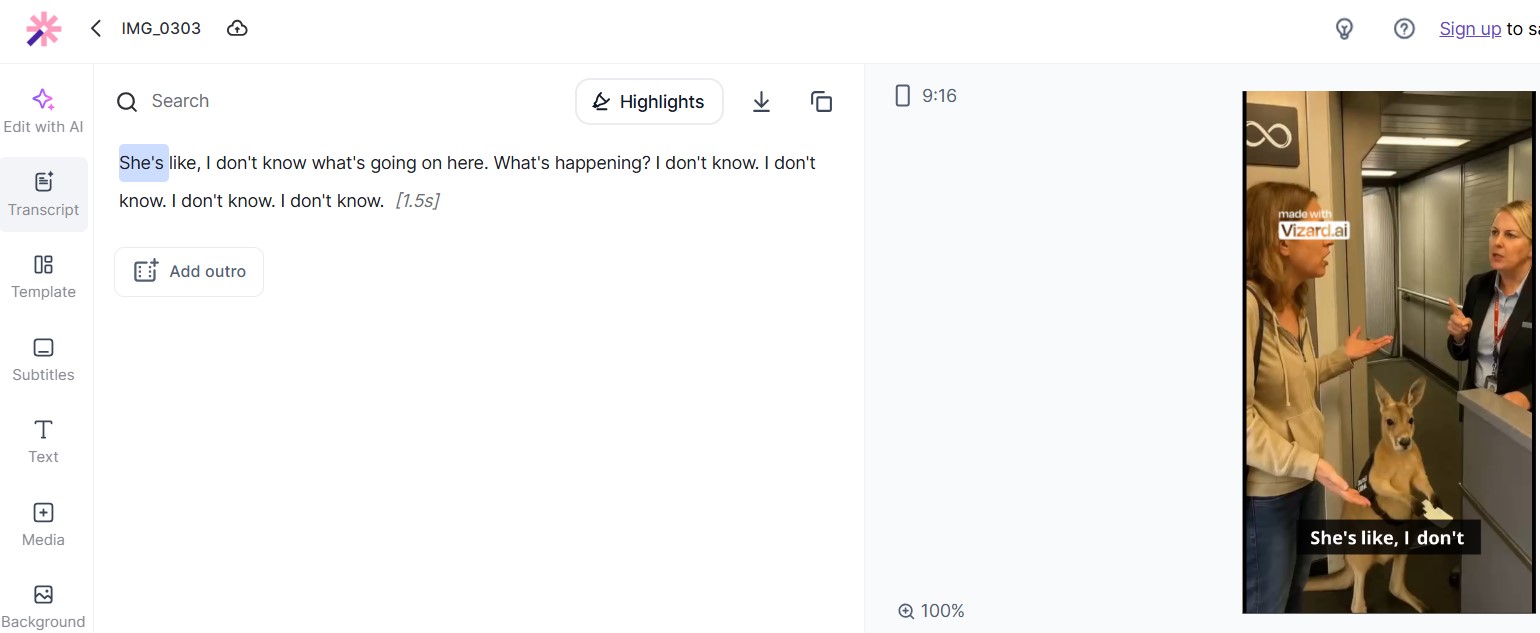
Task: Click the cloud upload save icon
Action: (237, 28)
